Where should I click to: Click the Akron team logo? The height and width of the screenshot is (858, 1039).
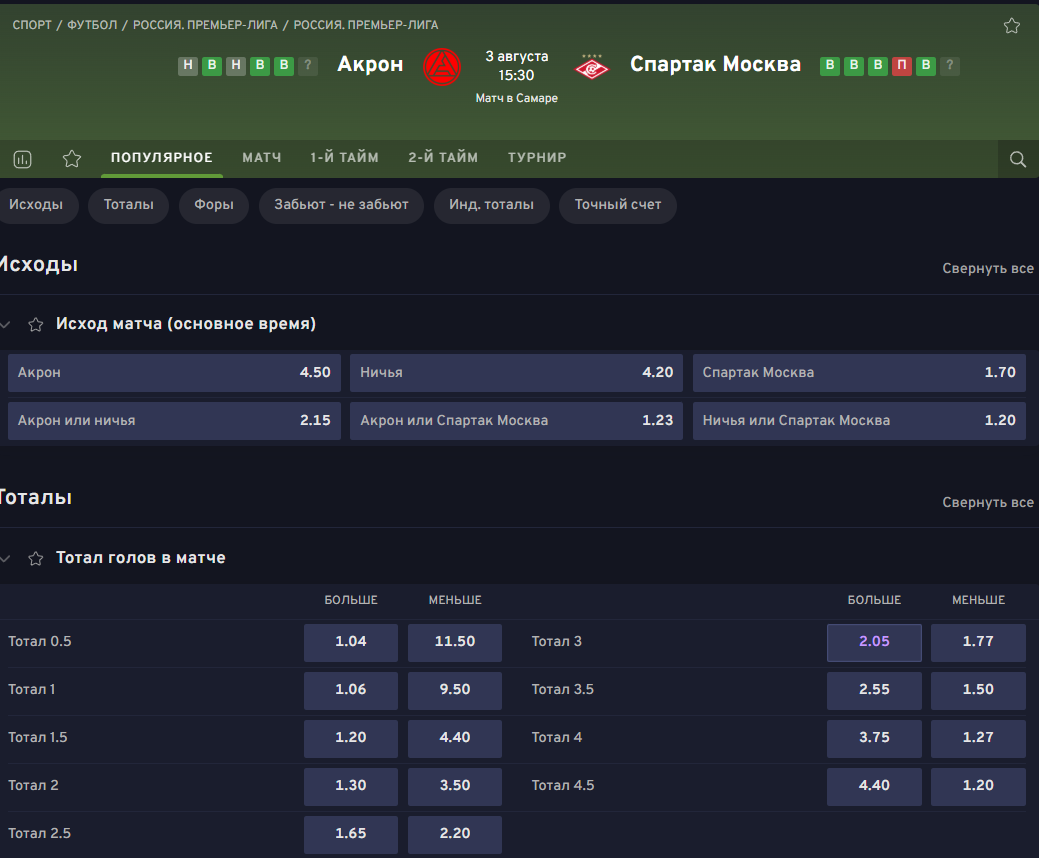(442, 67)
